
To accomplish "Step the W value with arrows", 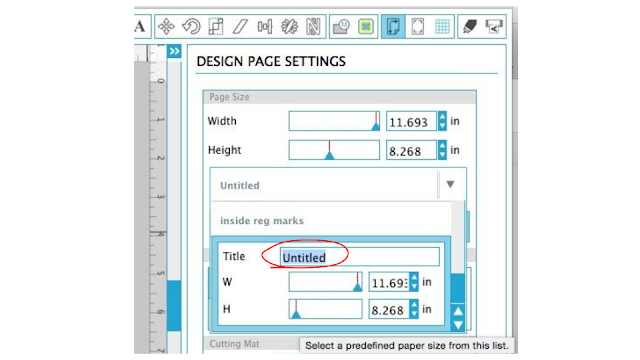I will click(414, 282).
